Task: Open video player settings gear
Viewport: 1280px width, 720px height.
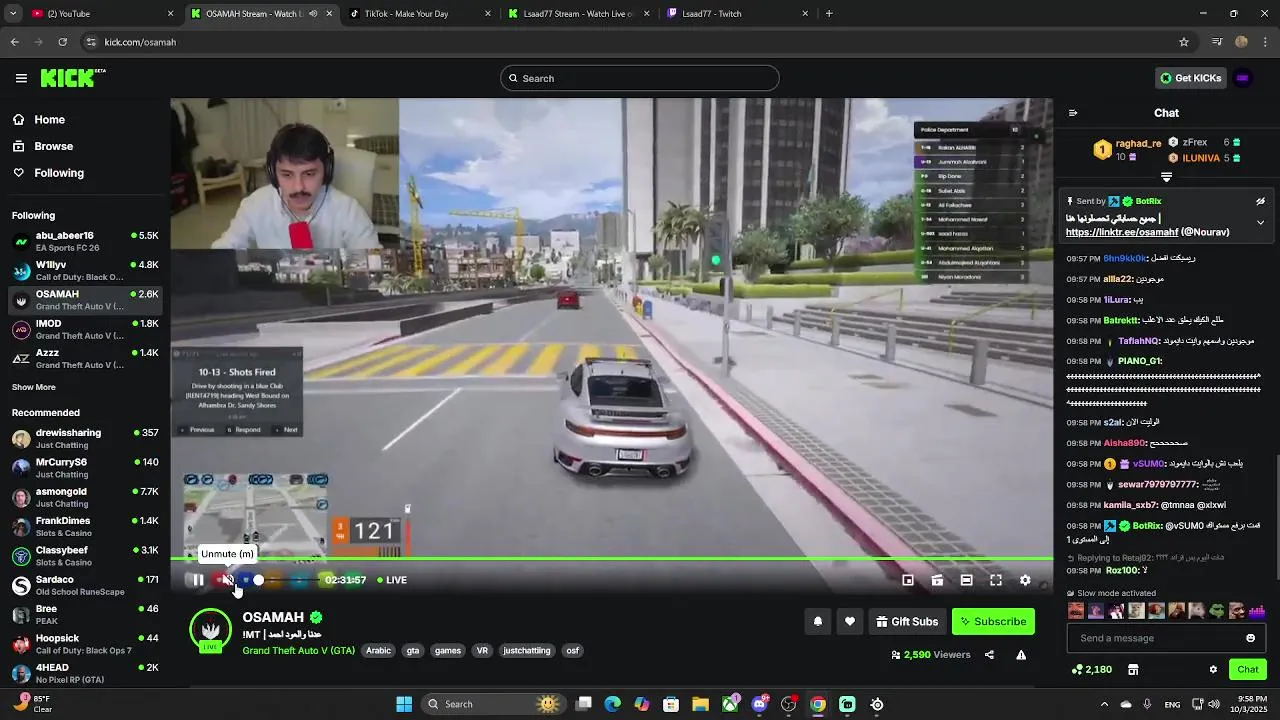Action: click(1025, 580)
